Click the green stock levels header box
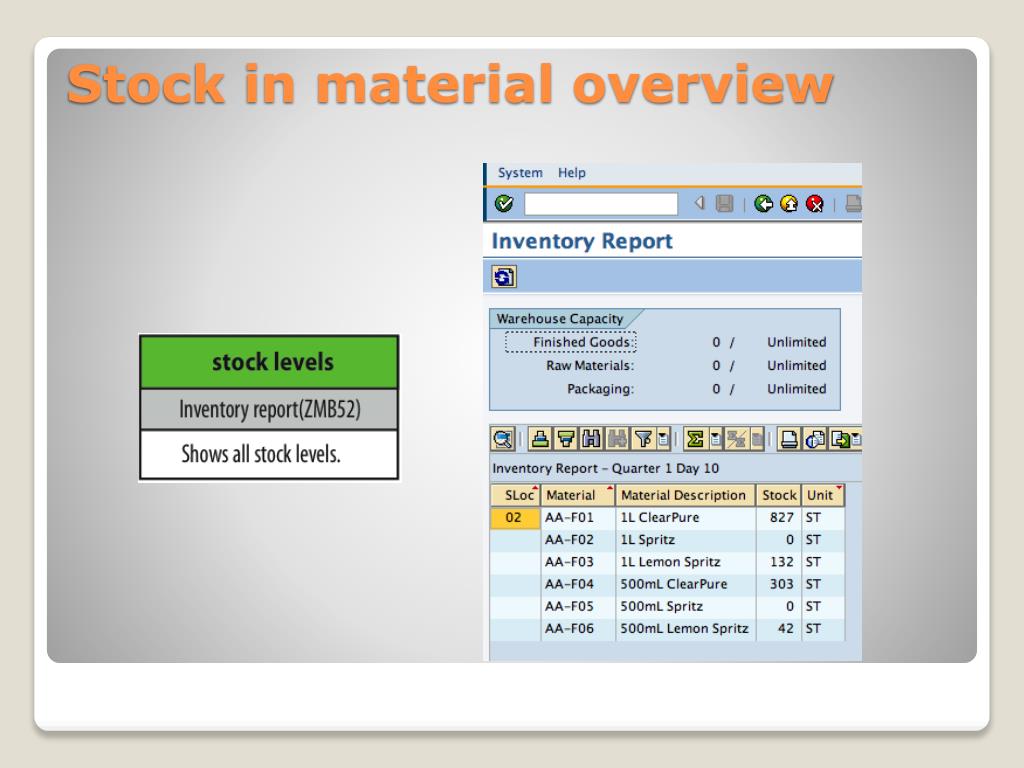Viewport: 1024px width, 768px height. click(269, 362)
